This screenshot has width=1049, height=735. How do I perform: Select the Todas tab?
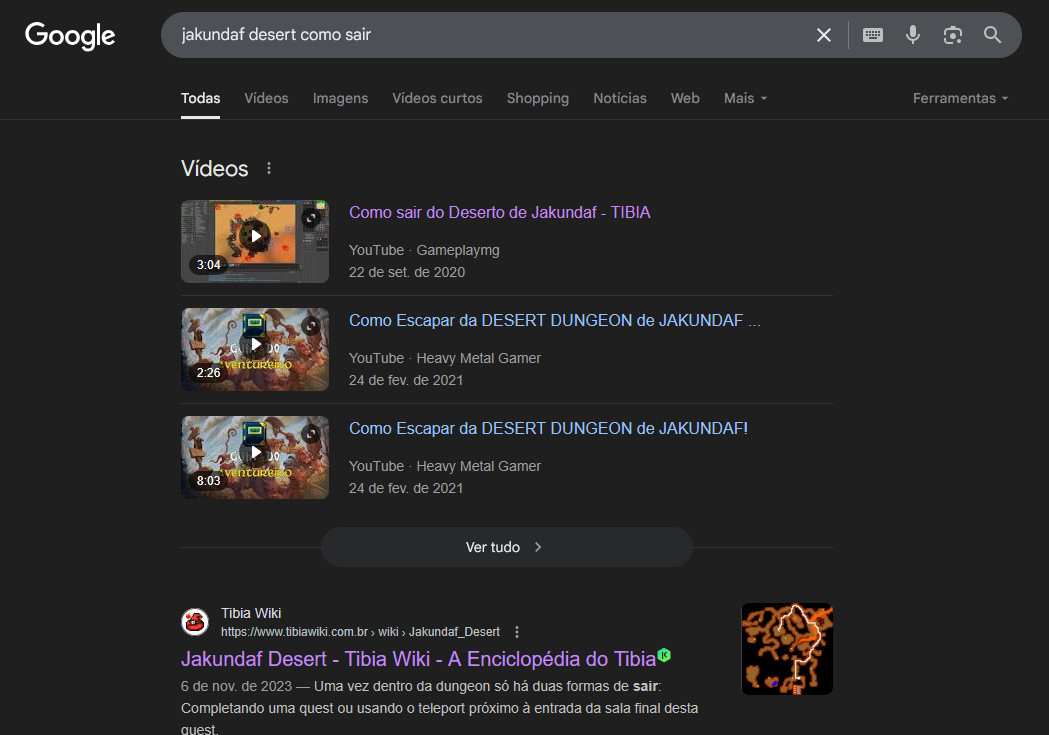(x=200, y=98)
